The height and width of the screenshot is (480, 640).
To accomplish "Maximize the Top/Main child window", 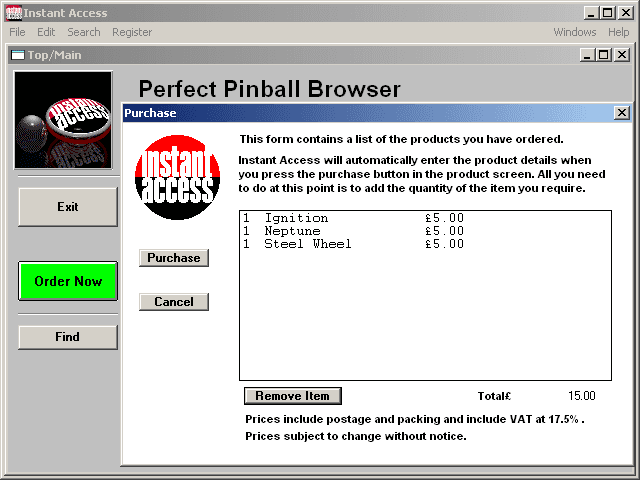I will click(603, 55).
